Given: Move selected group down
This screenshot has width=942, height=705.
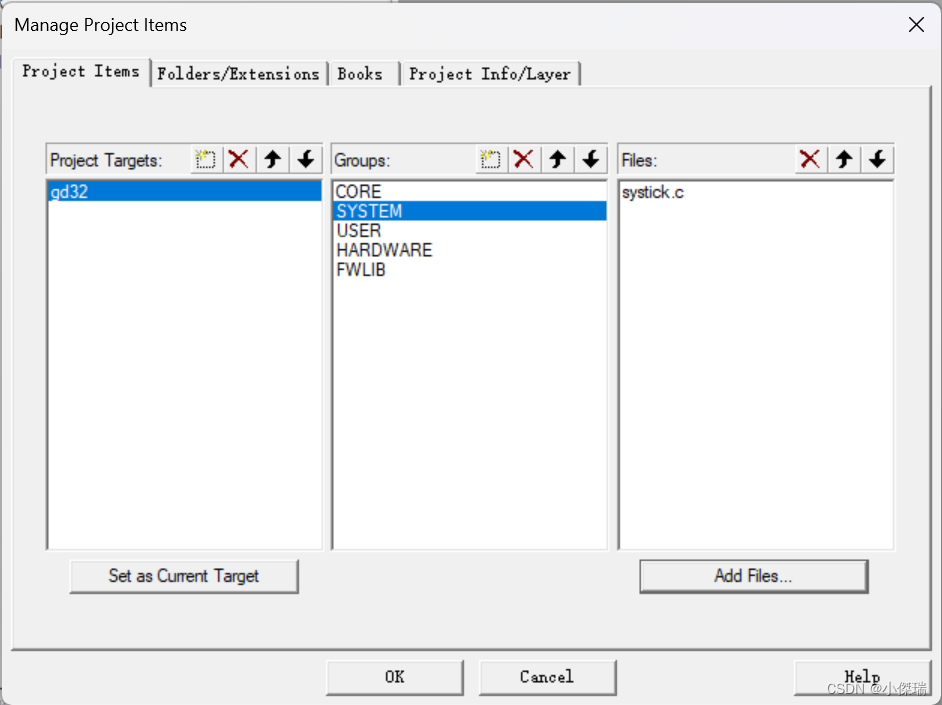Looking at the screenshot, I should point(591,159).
